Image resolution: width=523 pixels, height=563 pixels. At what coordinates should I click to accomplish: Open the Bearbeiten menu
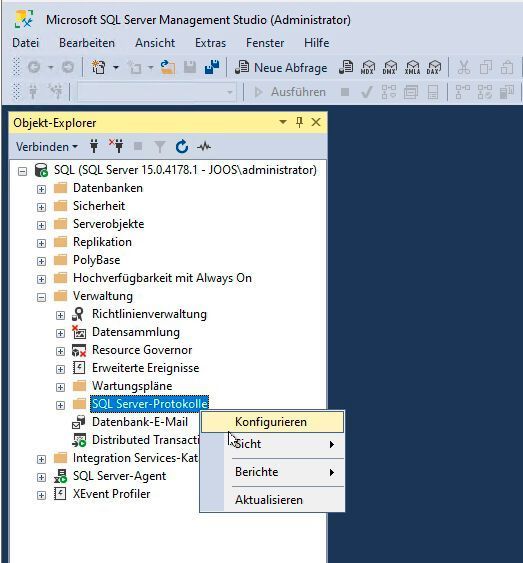(x=87, y=43)
